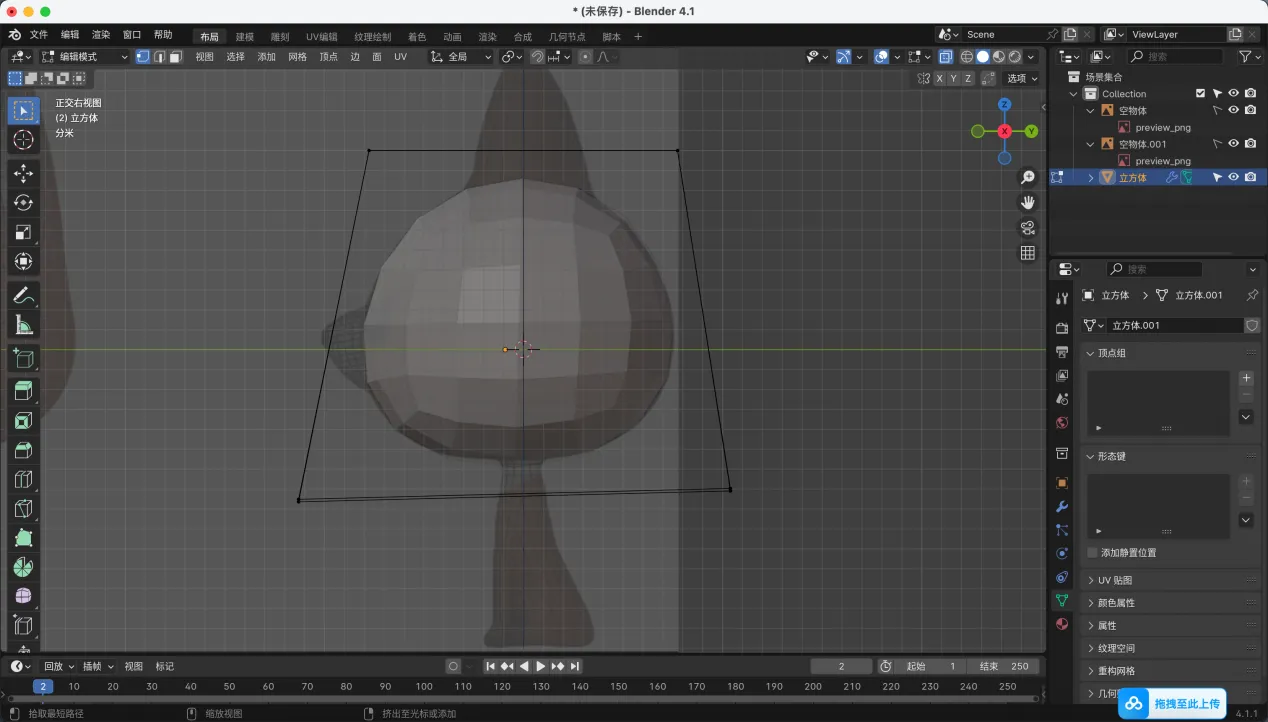The width and height of the screenshot is (1268, 722).
Task: Switch to the 建模 workspace tab
Action: (x=244, y=37)
